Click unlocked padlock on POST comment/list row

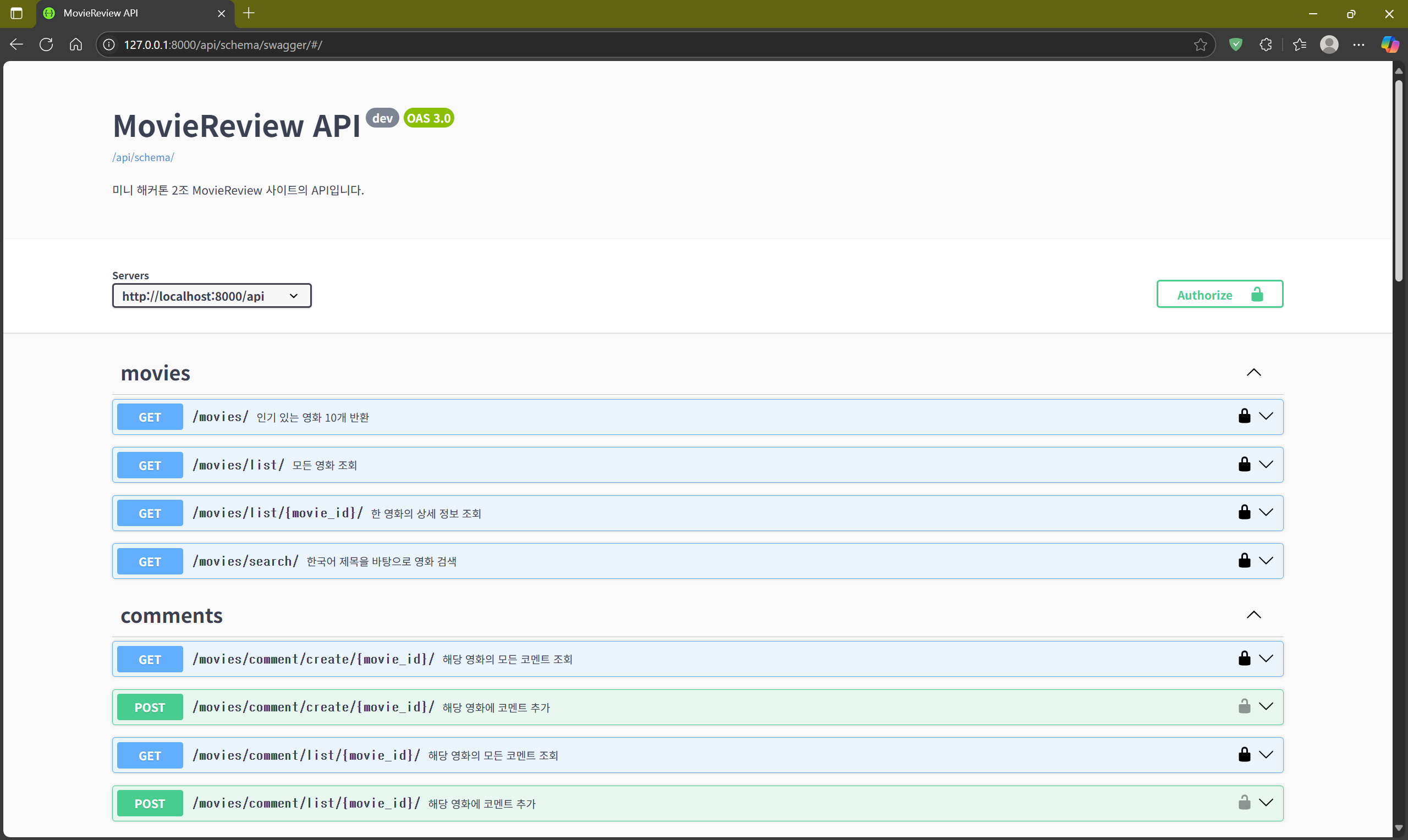1244,803
